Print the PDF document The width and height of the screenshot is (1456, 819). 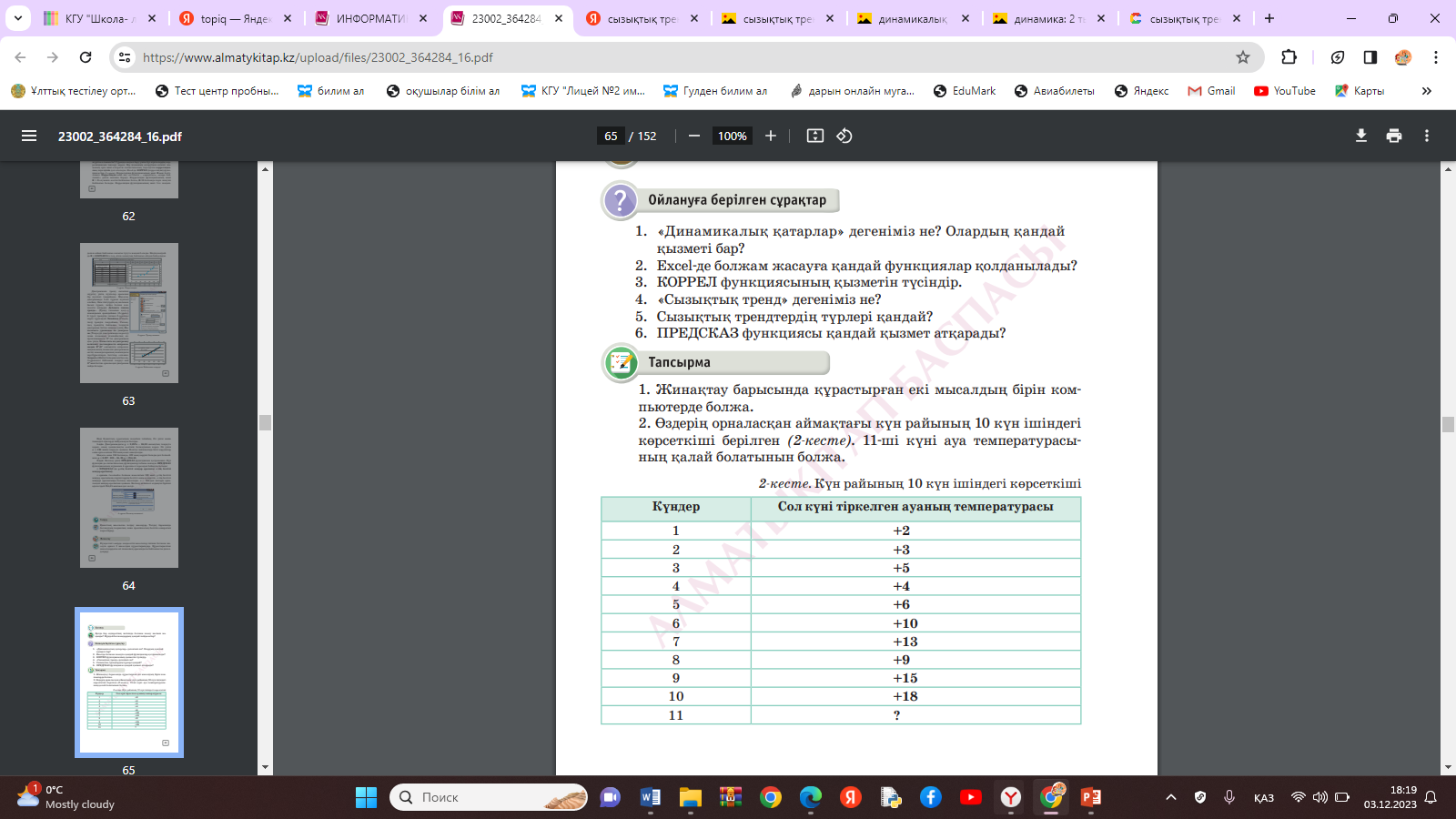1394,136
